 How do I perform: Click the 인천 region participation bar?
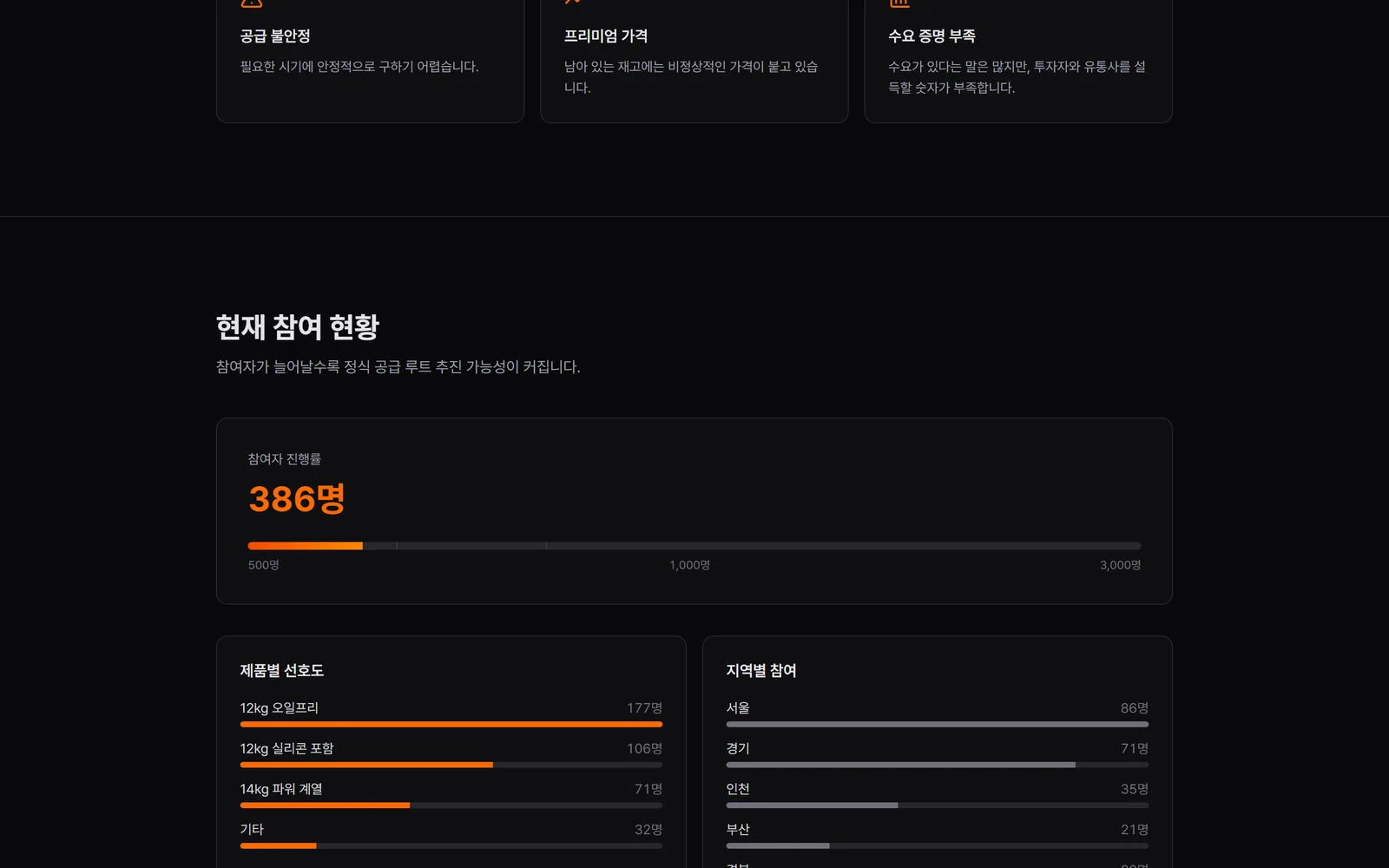pyautogui.click(x=938, y=806)
